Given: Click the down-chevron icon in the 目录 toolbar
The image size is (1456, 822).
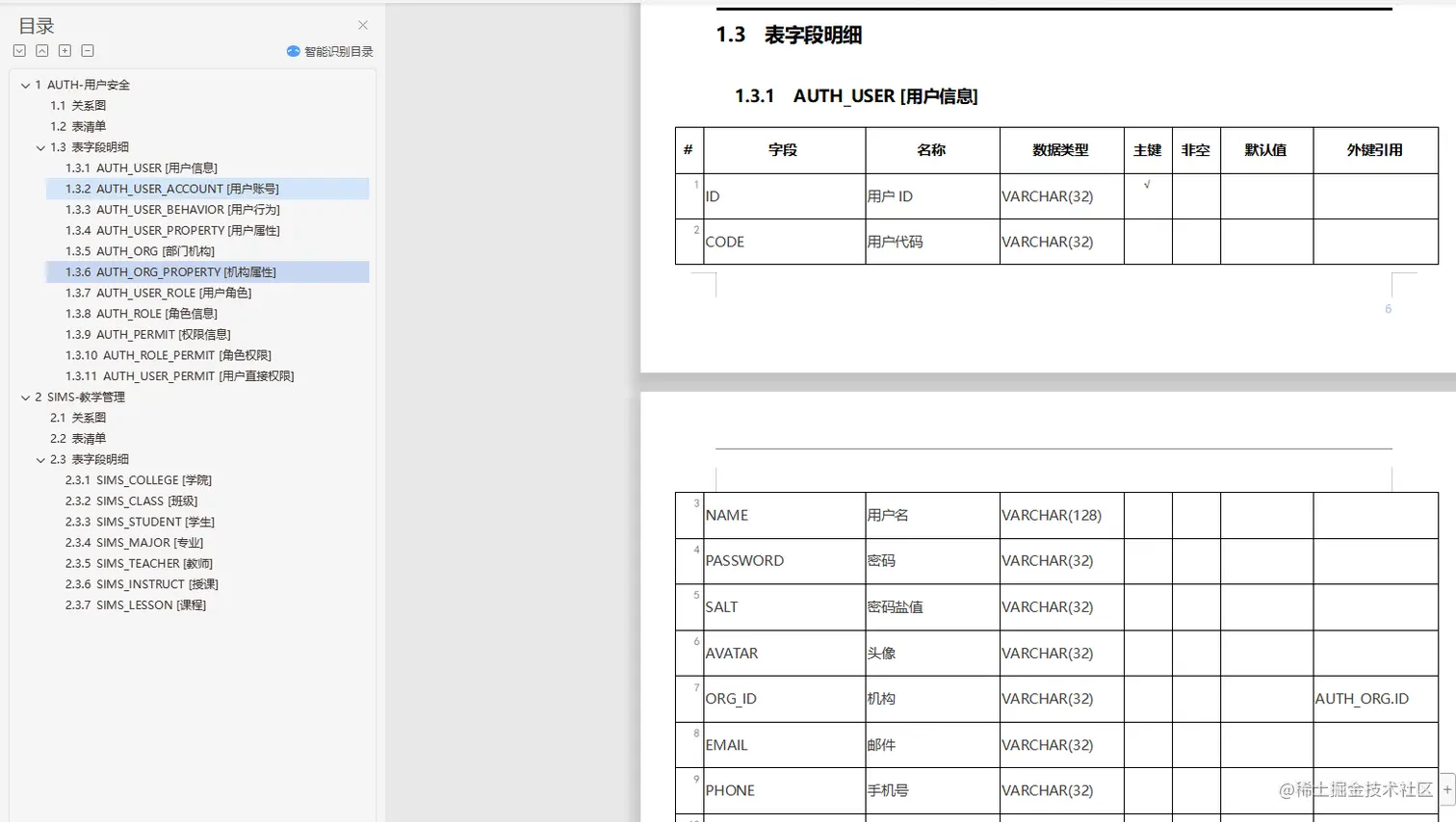Looking at the screenshot, I should [x=19, y=50].
